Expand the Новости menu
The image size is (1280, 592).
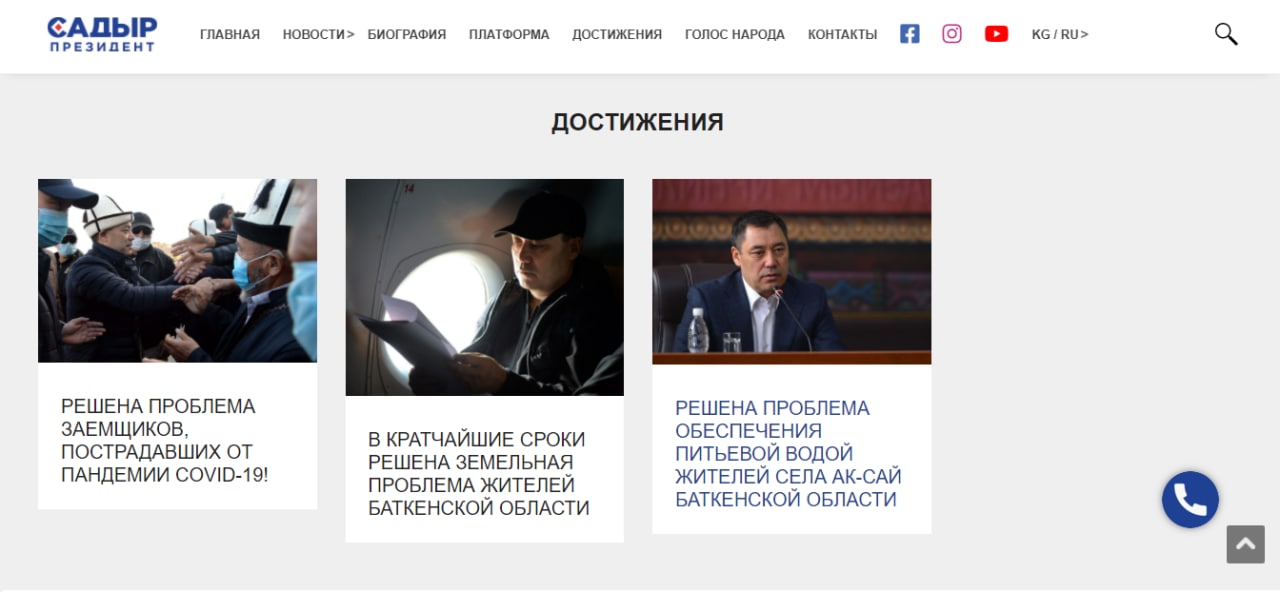(x=318, y=34)
